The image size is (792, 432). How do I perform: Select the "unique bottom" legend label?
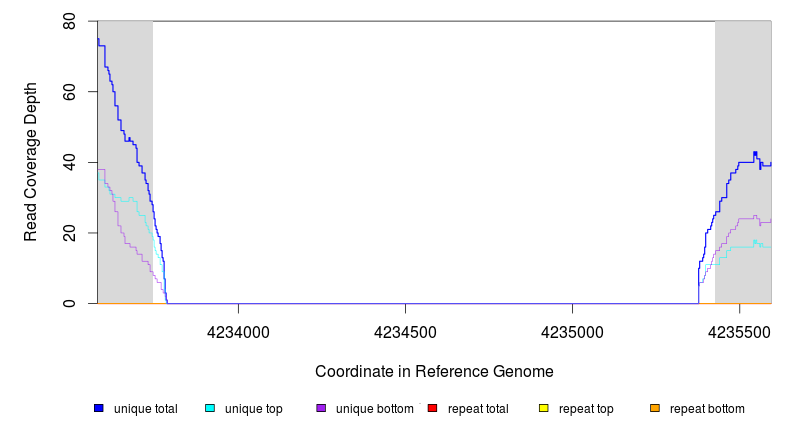(x=372, y=408)
